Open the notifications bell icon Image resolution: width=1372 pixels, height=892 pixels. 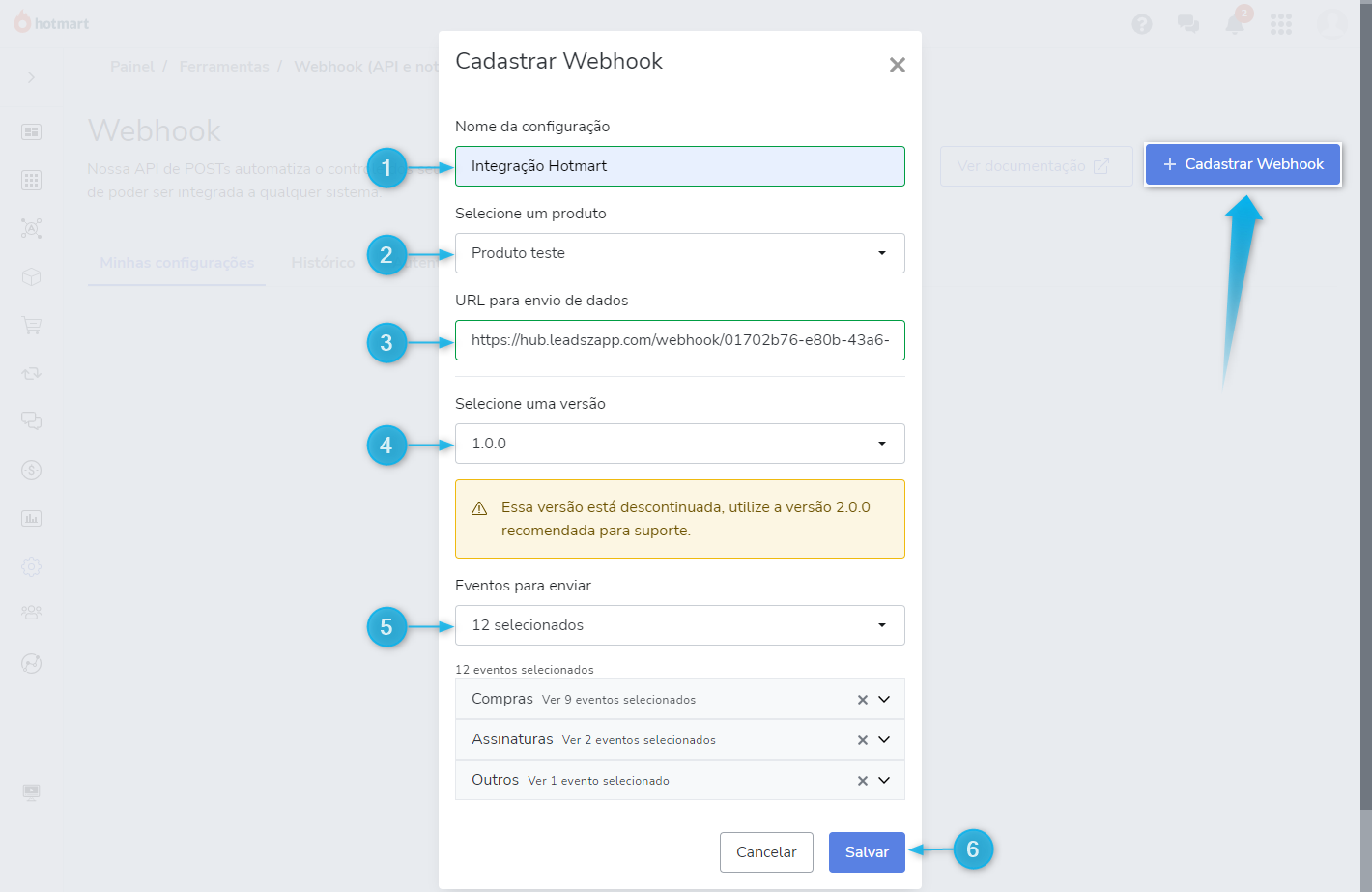pyautogui.click(x=1235, y=24)
